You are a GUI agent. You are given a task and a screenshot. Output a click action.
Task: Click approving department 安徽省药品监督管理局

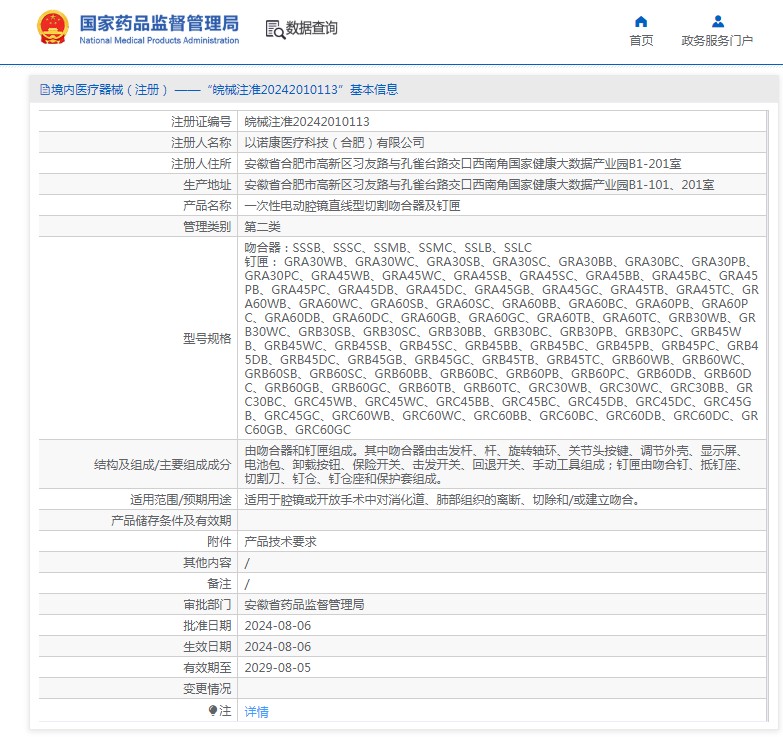pos(304,605)
